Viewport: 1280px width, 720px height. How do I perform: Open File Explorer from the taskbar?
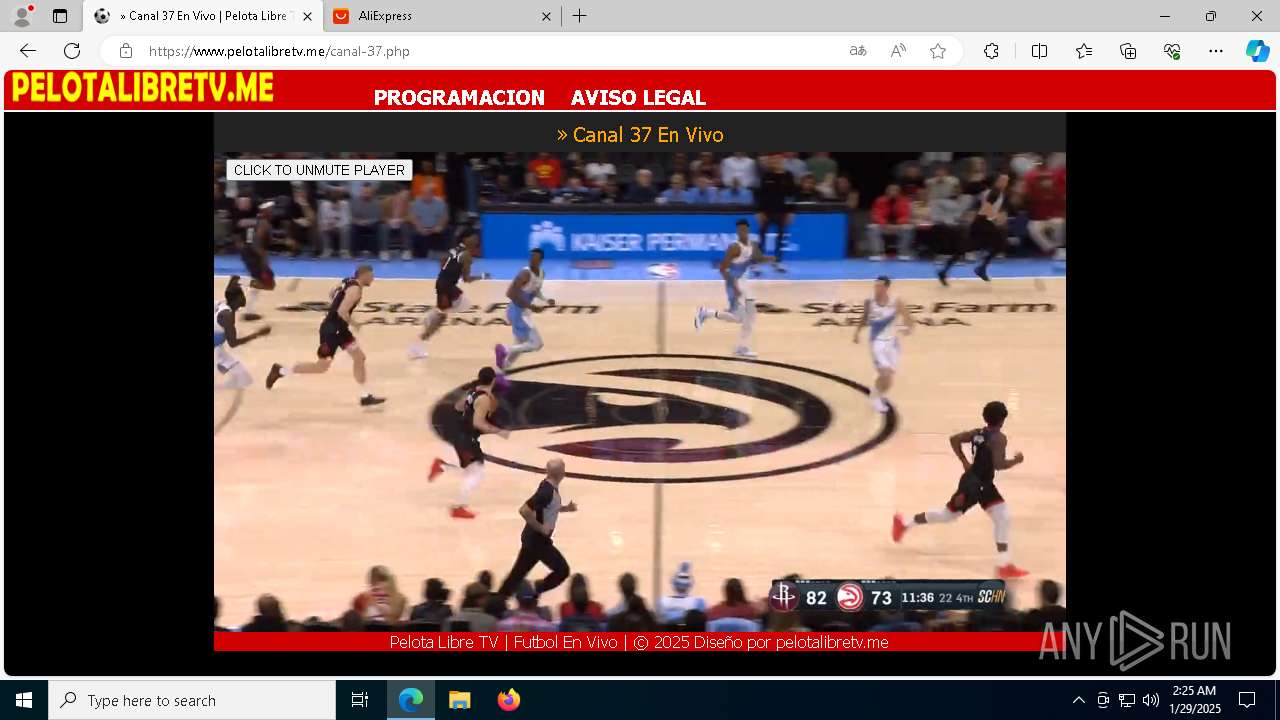point(459,700)
